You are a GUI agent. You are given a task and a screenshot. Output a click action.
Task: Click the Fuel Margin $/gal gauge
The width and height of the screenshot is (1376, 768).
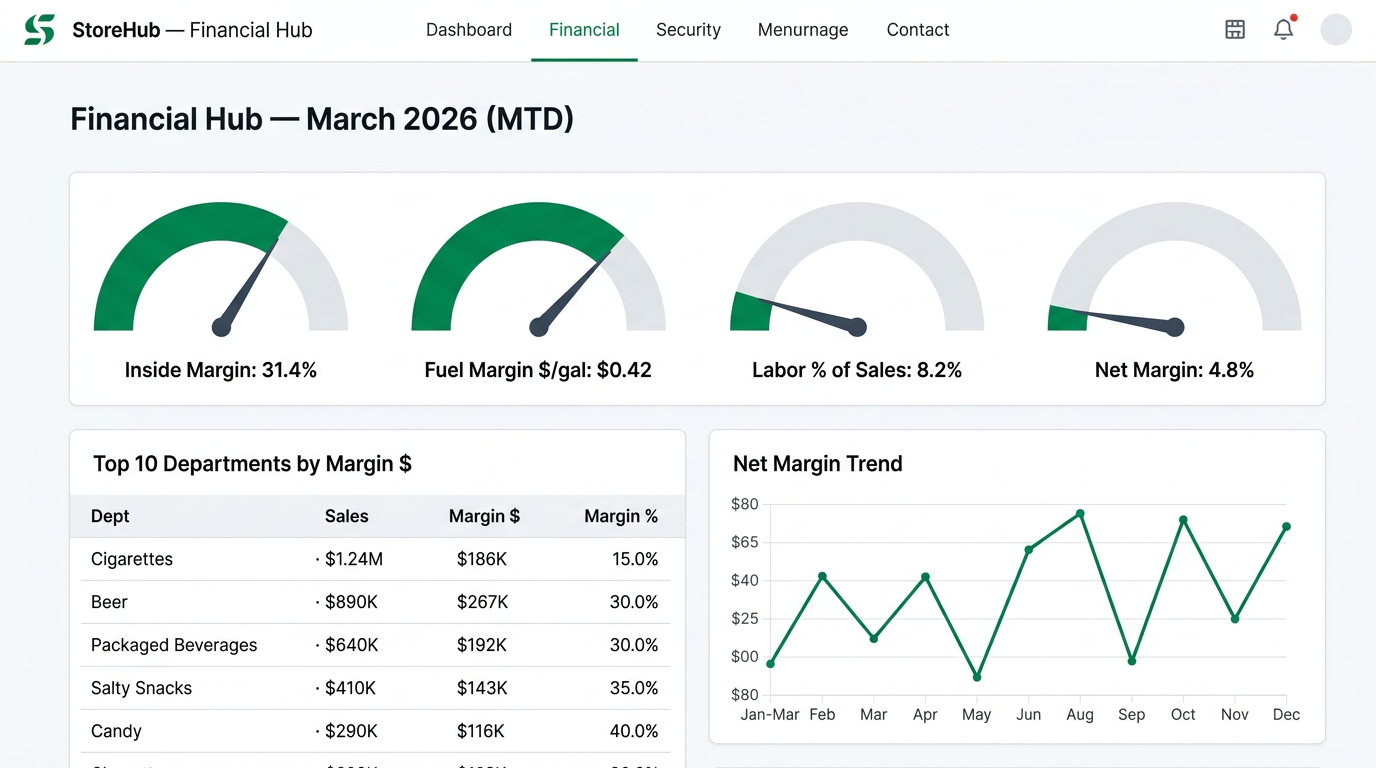[538, 268]
